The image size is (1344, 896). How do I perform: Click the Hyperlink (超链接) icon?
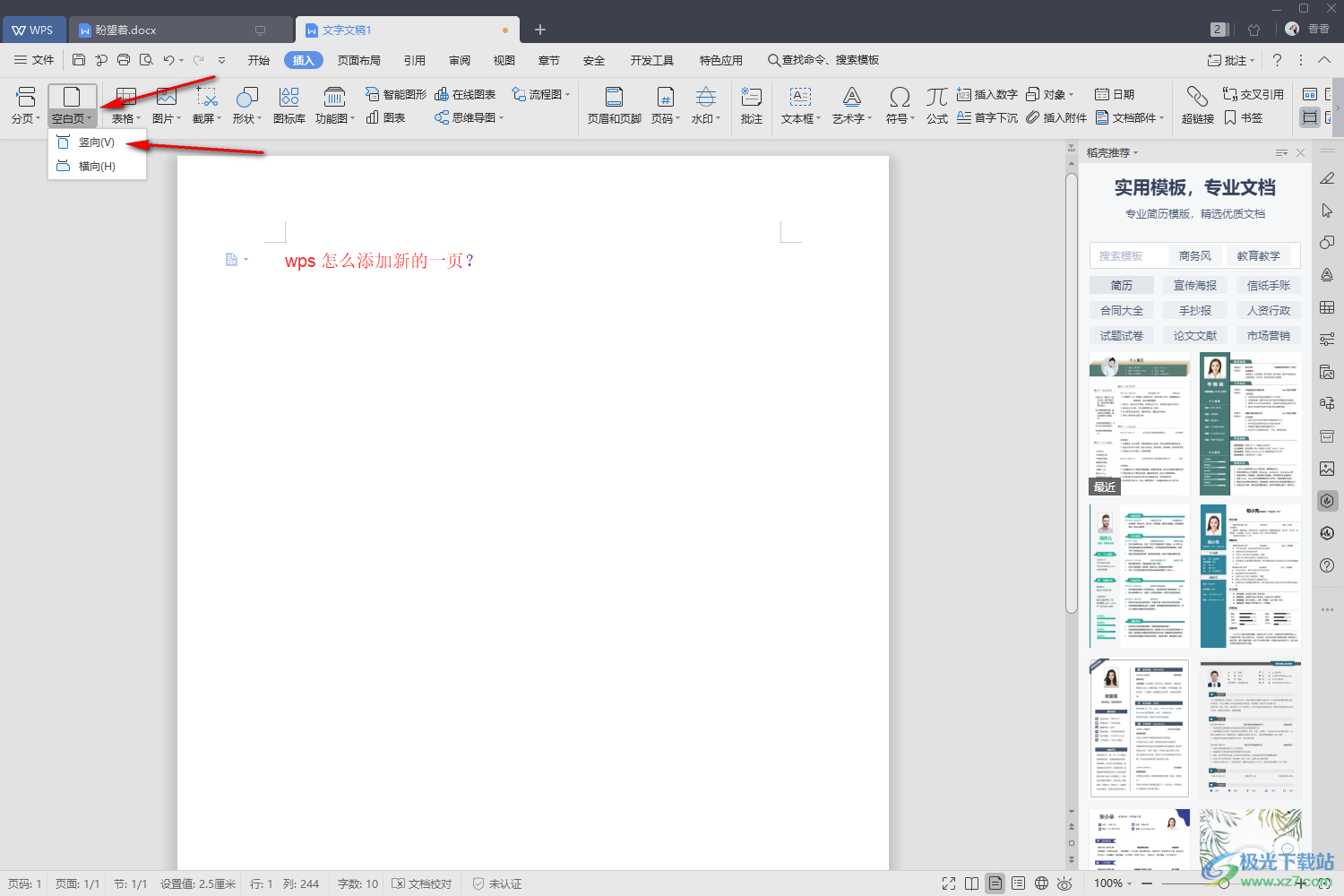pos(1197,97)
